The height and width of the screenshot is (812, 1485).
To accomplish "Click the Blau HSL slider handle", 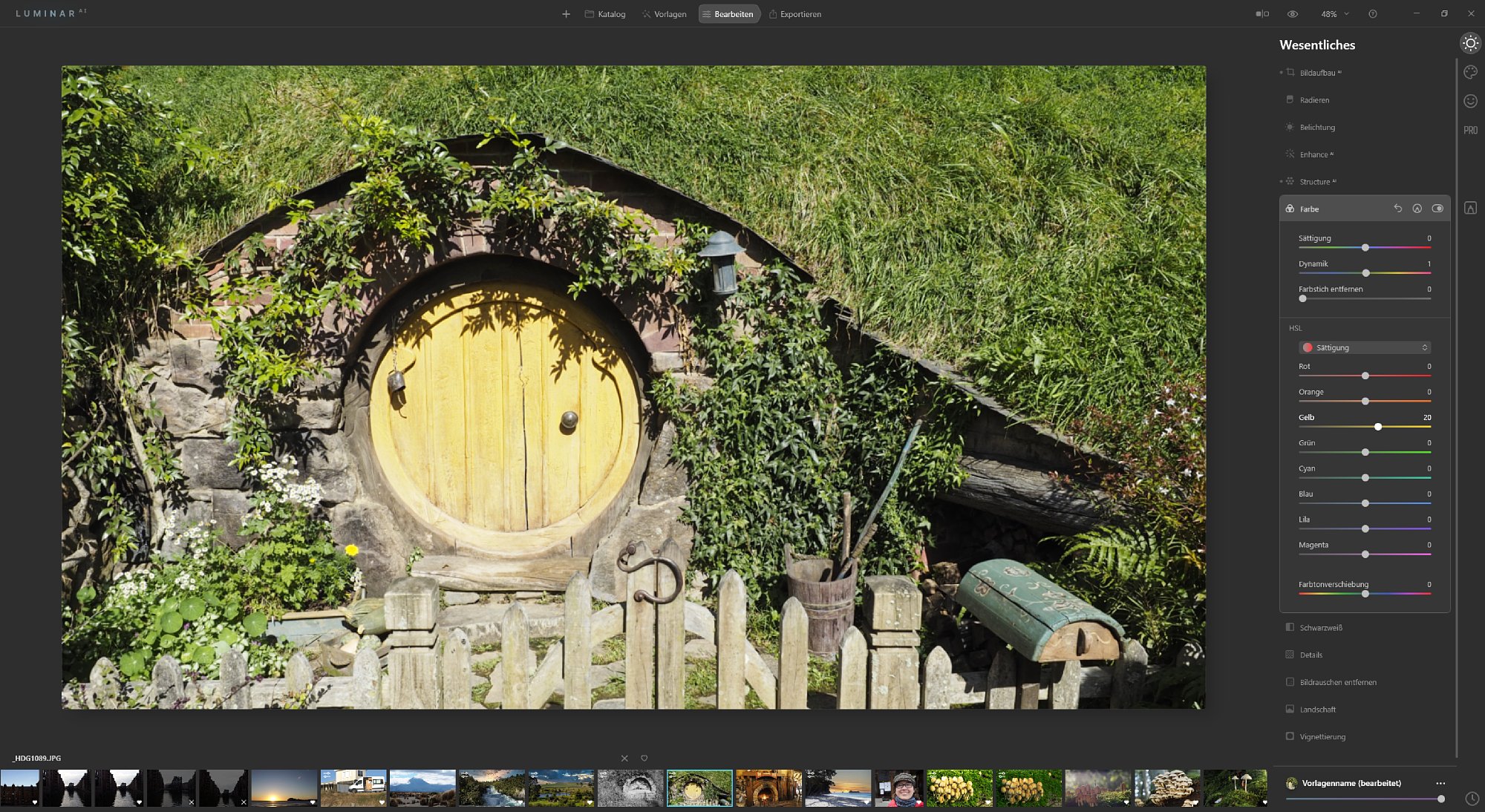I will (1365, 503).
